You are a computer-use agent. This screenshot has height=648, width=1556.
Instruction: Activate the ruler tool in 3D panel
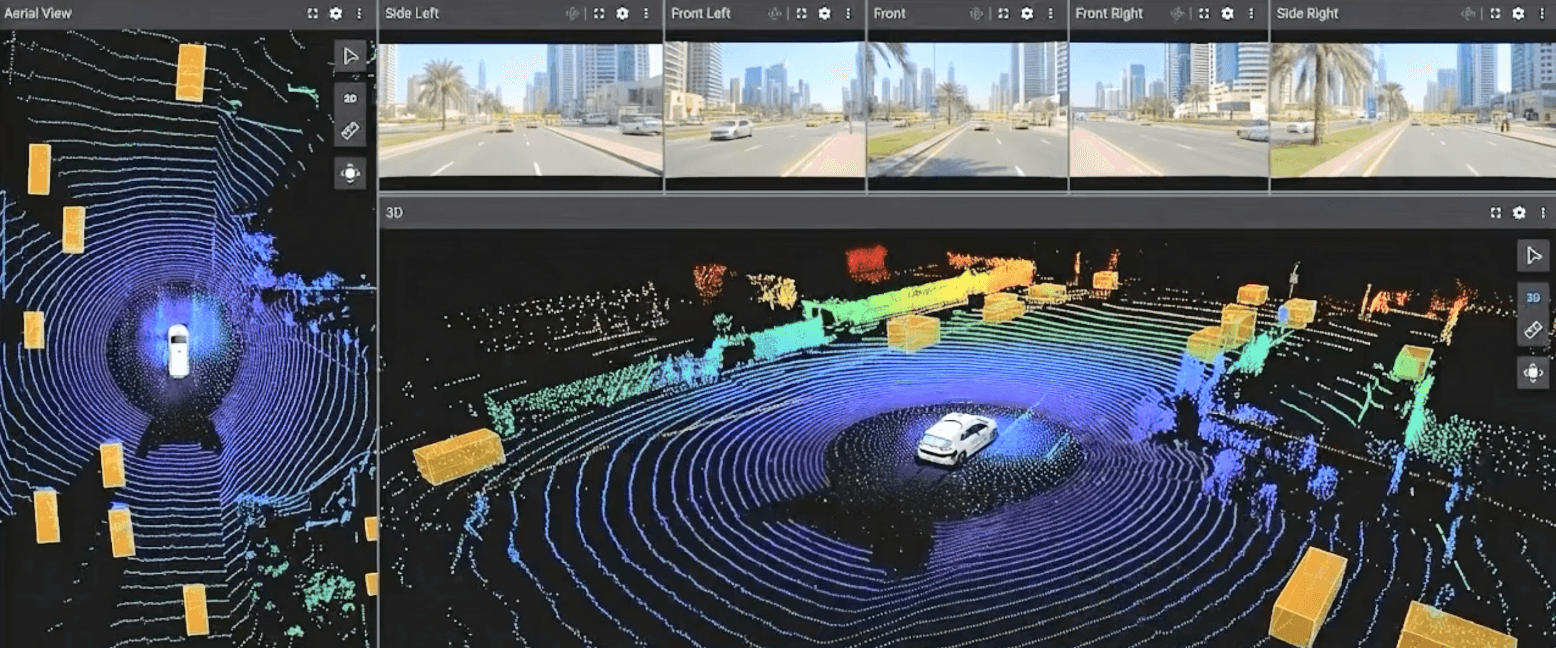pyautogui.click(x=1533, y=330)
